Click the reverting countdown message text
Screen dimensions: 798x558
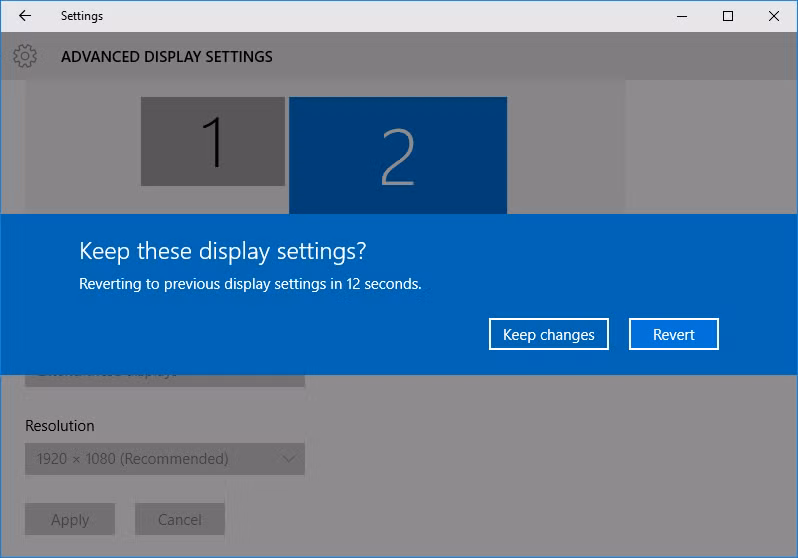[250, 284]
